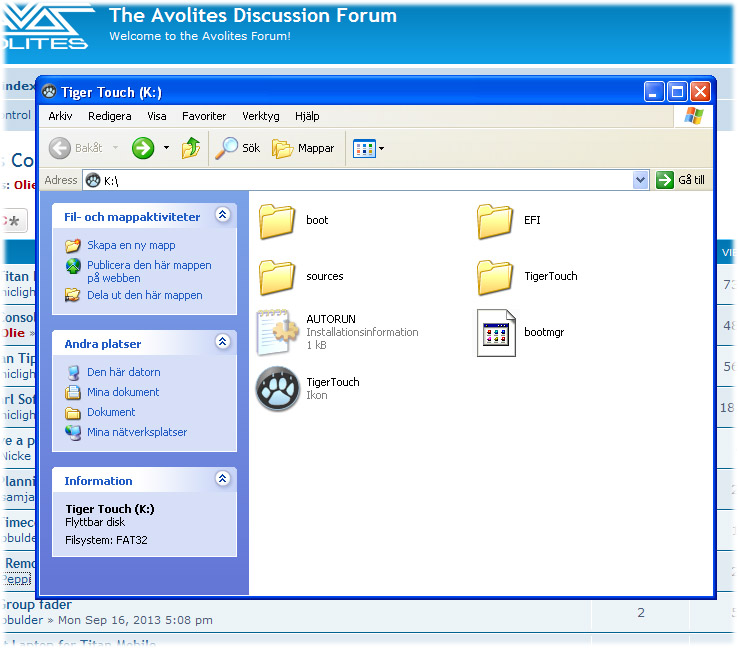Click the Windows flag logo in menu bar

[x=694, y=116]
